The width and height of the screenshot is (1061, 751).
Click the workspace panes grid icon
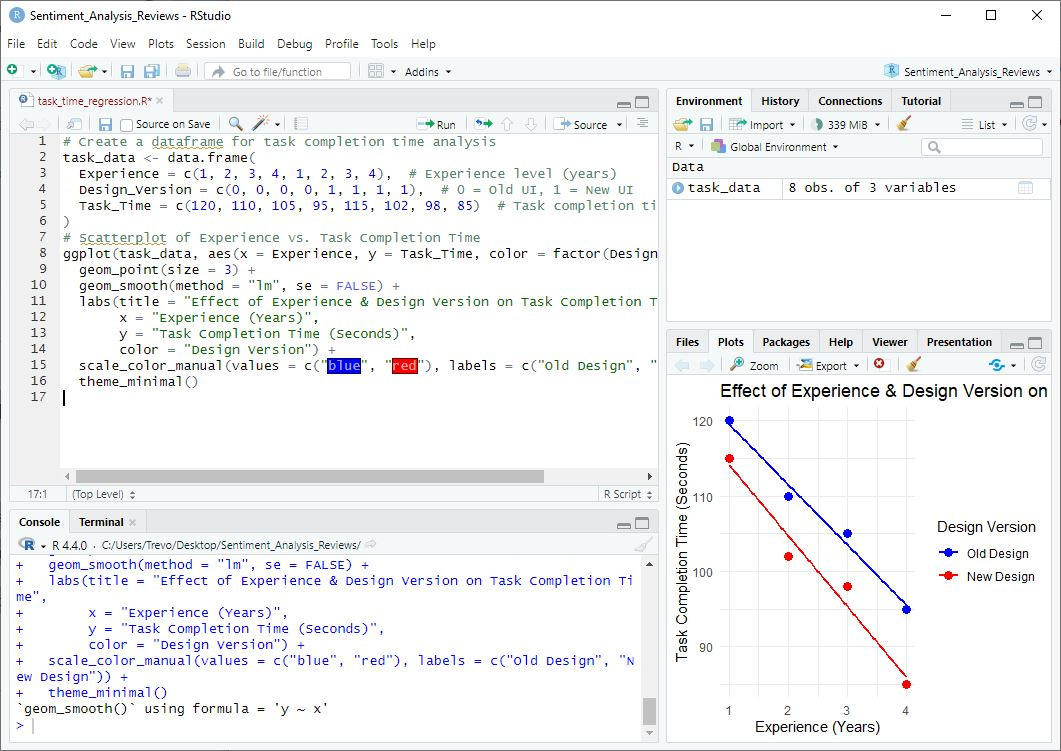(376, 71)
